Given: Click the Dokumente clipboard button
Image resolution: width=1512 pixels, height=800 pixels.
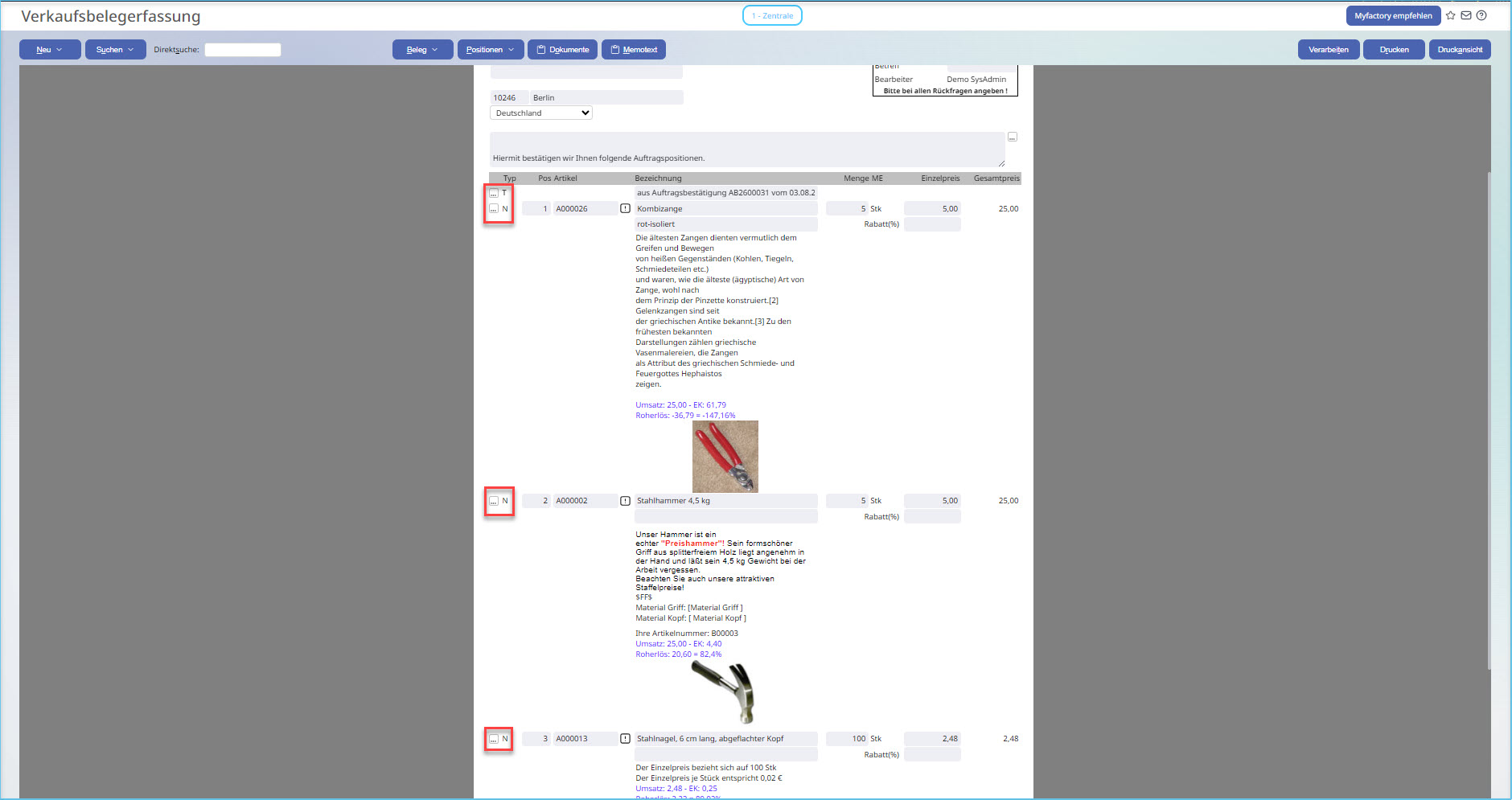Looking at the screenshot, I should (x=563, y=50).
